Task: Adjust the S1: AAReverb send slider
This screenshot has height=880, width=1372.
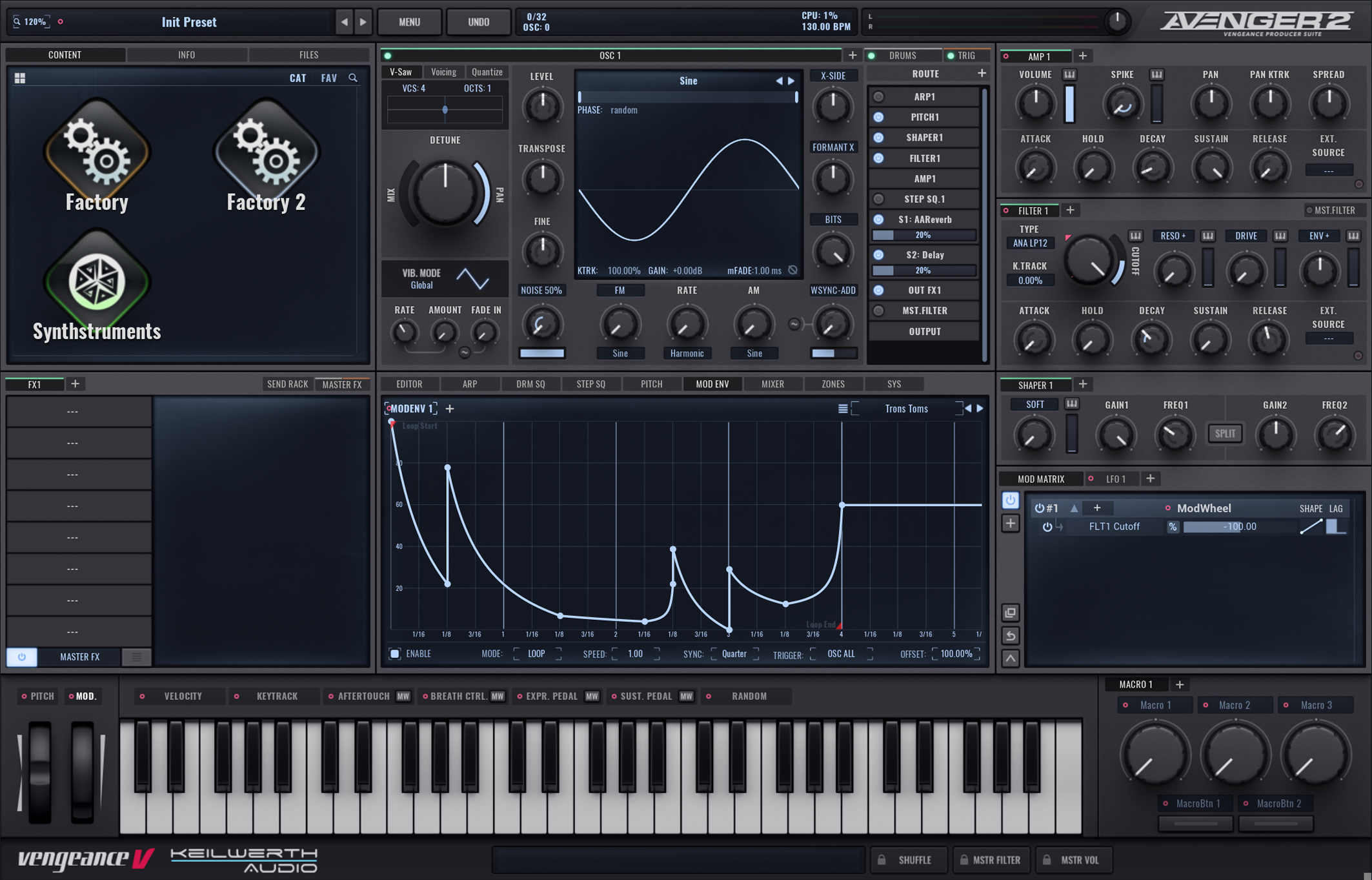Action: [923, 236]
